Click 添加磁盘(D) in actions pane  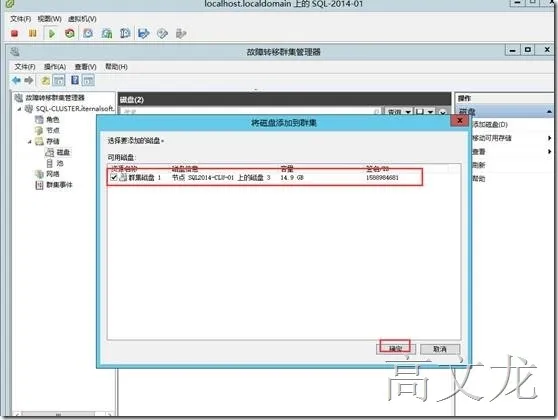pos(490,125)
